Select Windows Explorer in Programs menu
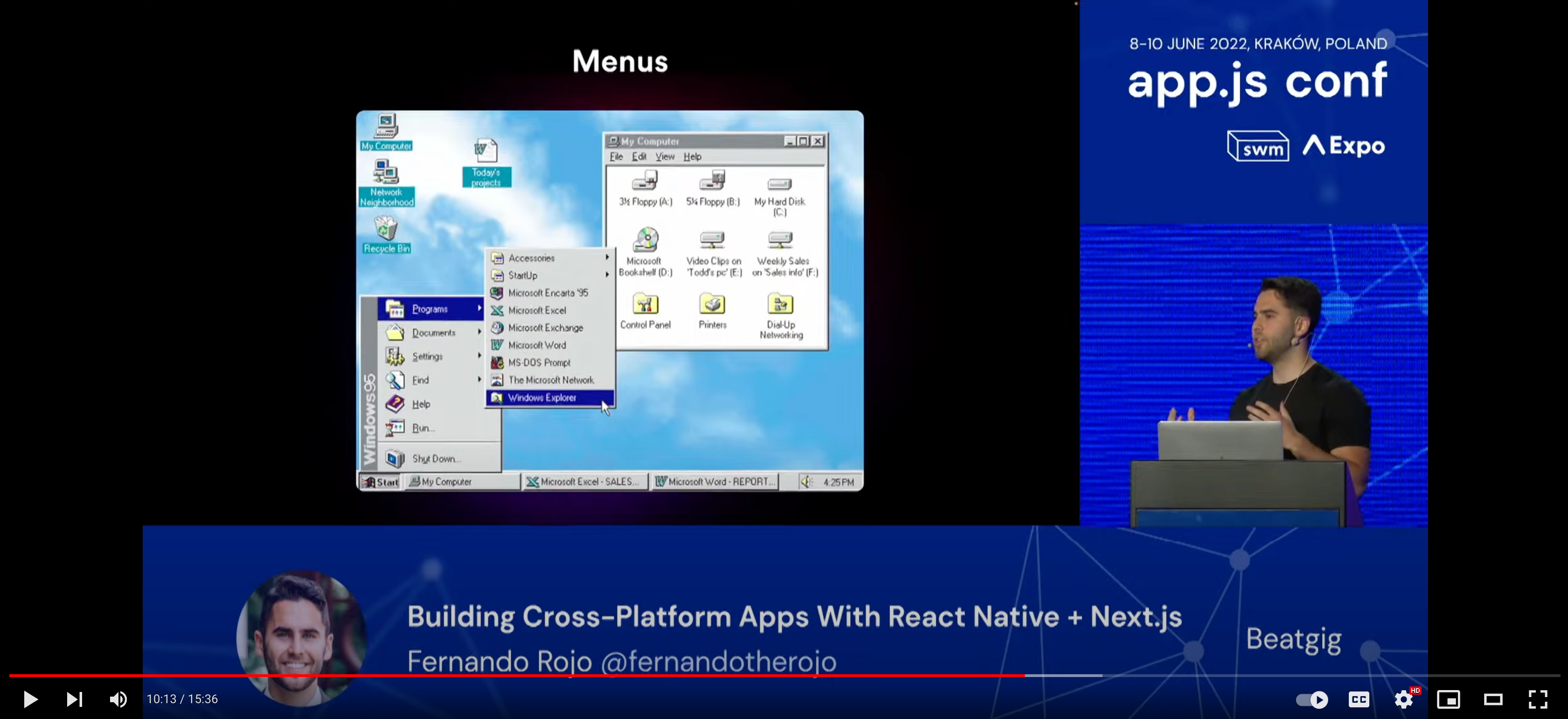1568x719 pixels. [550, 398]
